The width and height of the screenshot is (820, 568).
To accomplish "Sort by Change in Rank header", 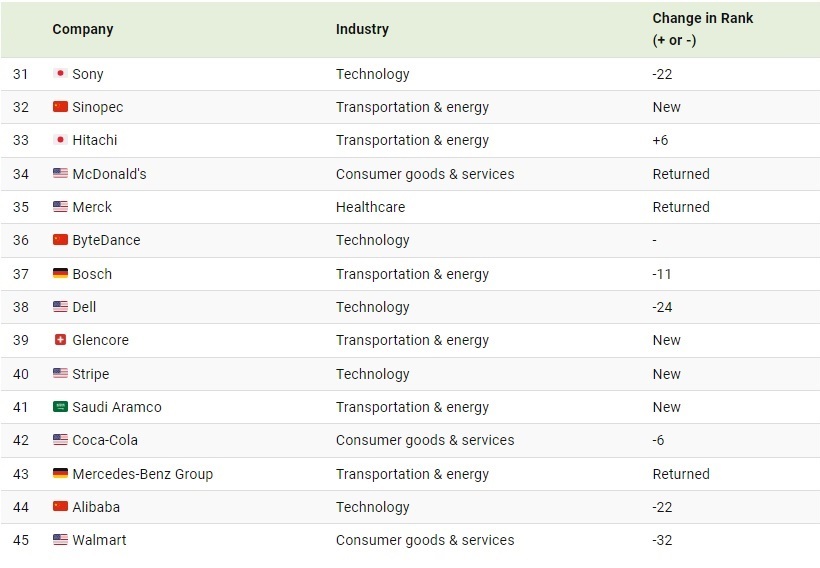I will [702, 29].
